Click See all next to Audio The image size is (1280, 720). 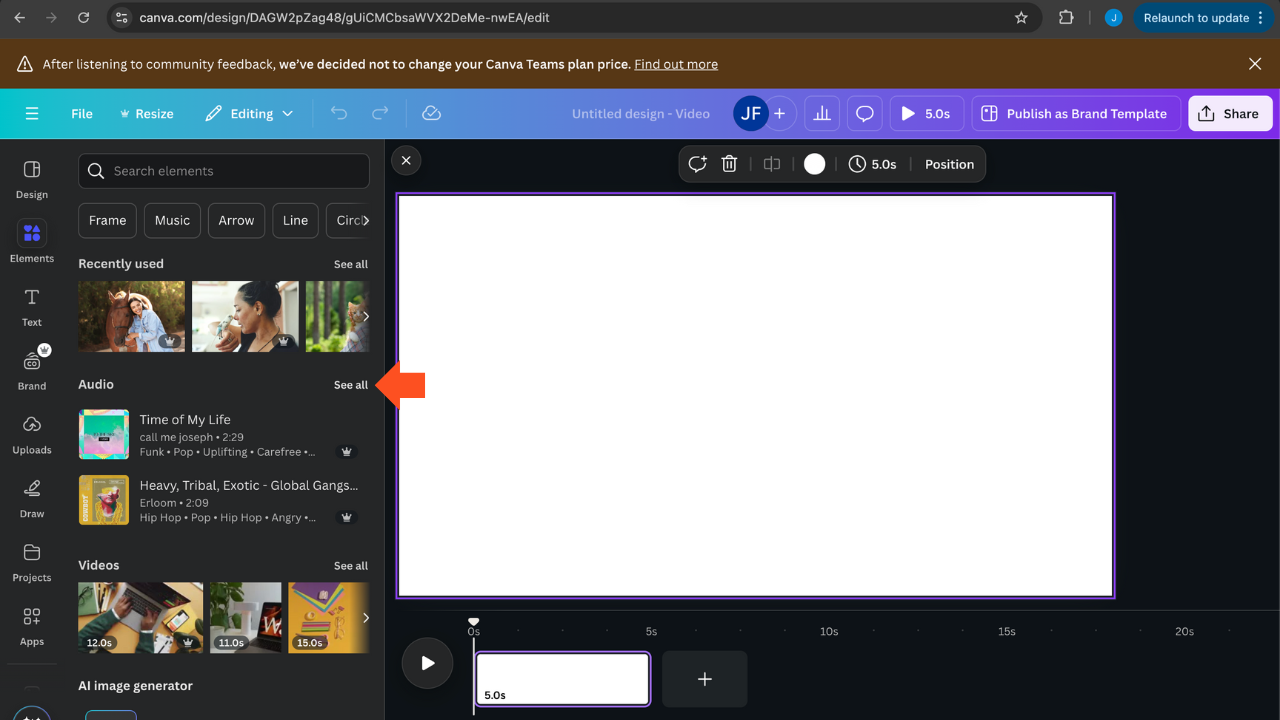click(350, 384)
